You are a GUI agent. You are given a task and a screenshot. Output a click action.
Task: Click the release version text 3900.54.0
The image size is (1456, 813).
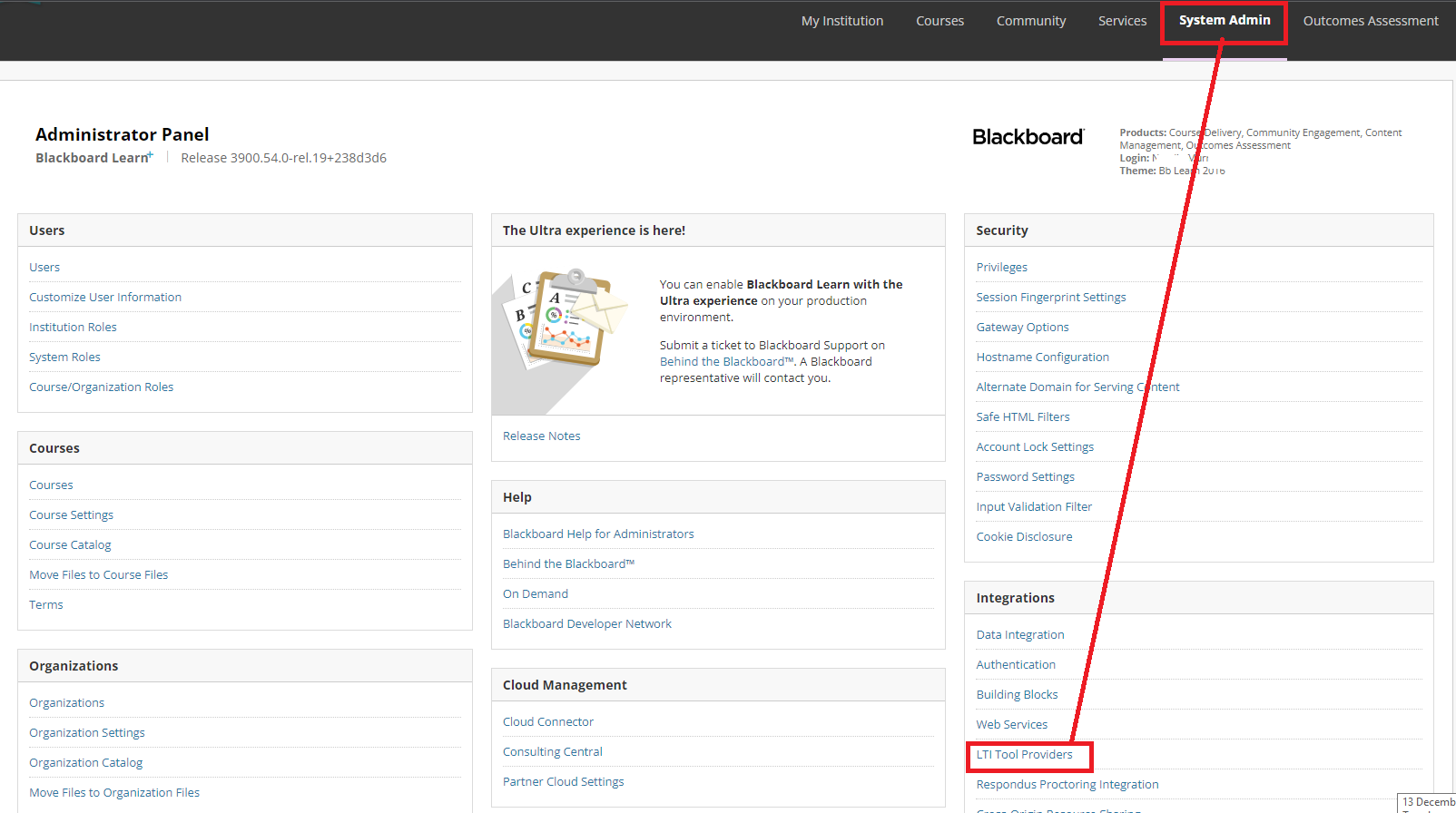[283, 158]
